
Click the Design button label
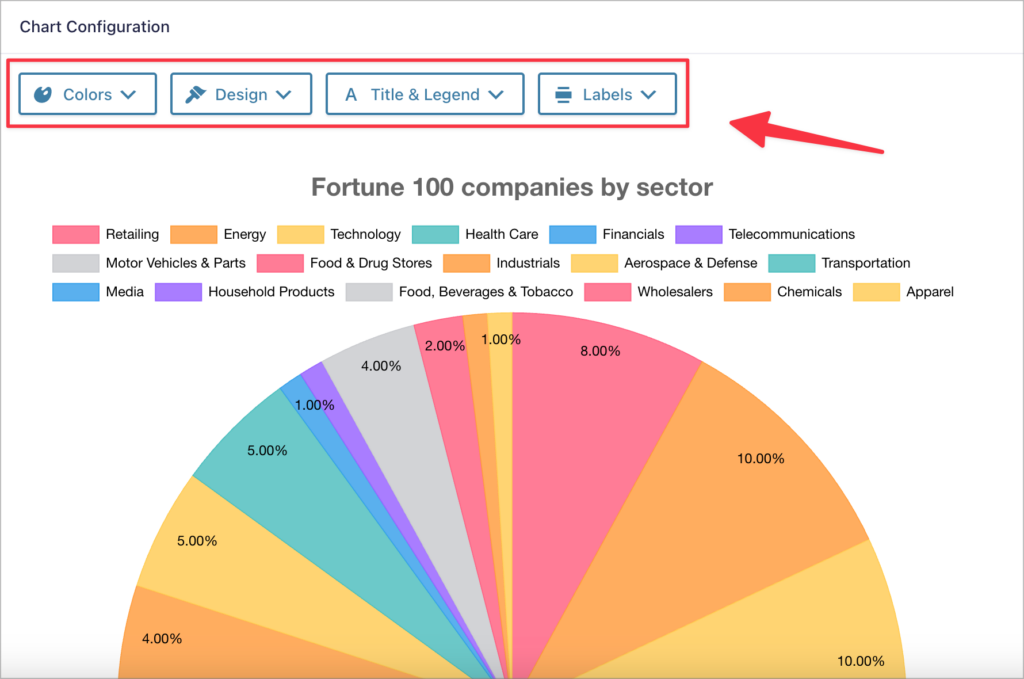[241, 95]
